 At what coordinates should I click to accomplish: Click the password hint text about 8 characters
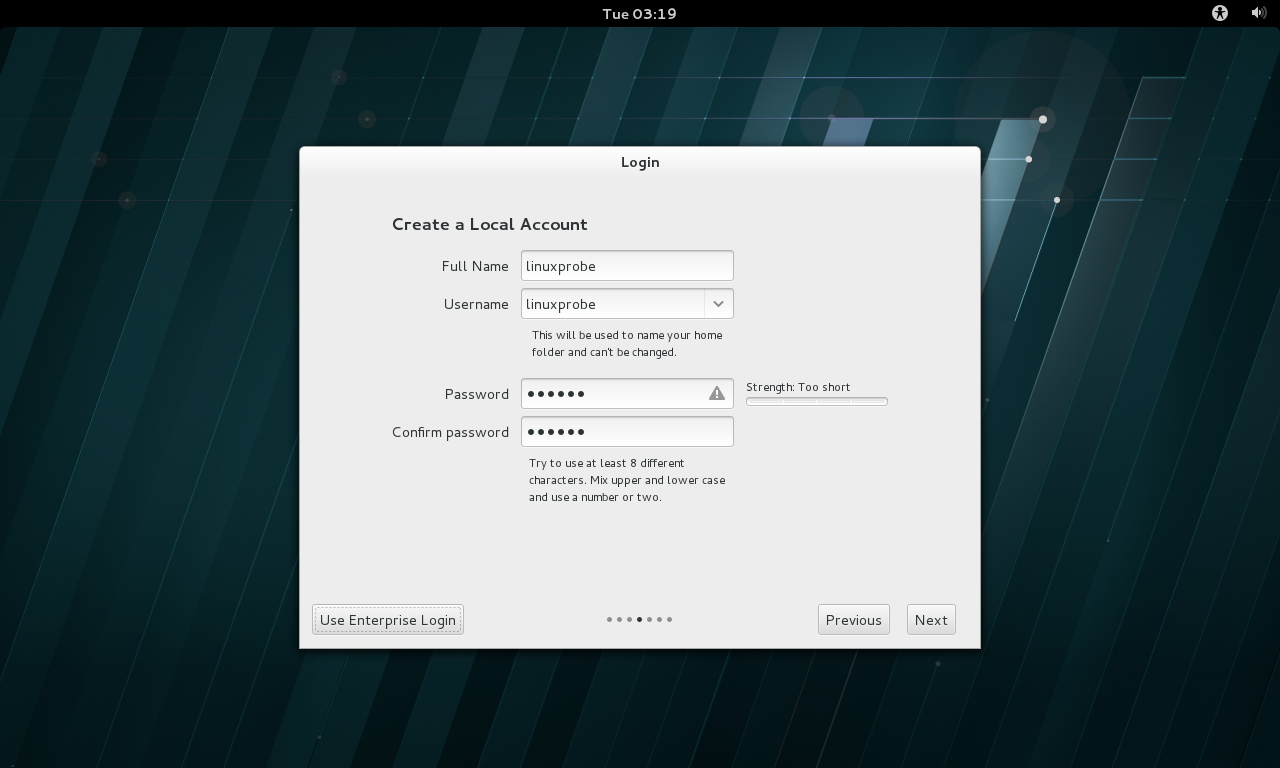(x=627, y=480)
